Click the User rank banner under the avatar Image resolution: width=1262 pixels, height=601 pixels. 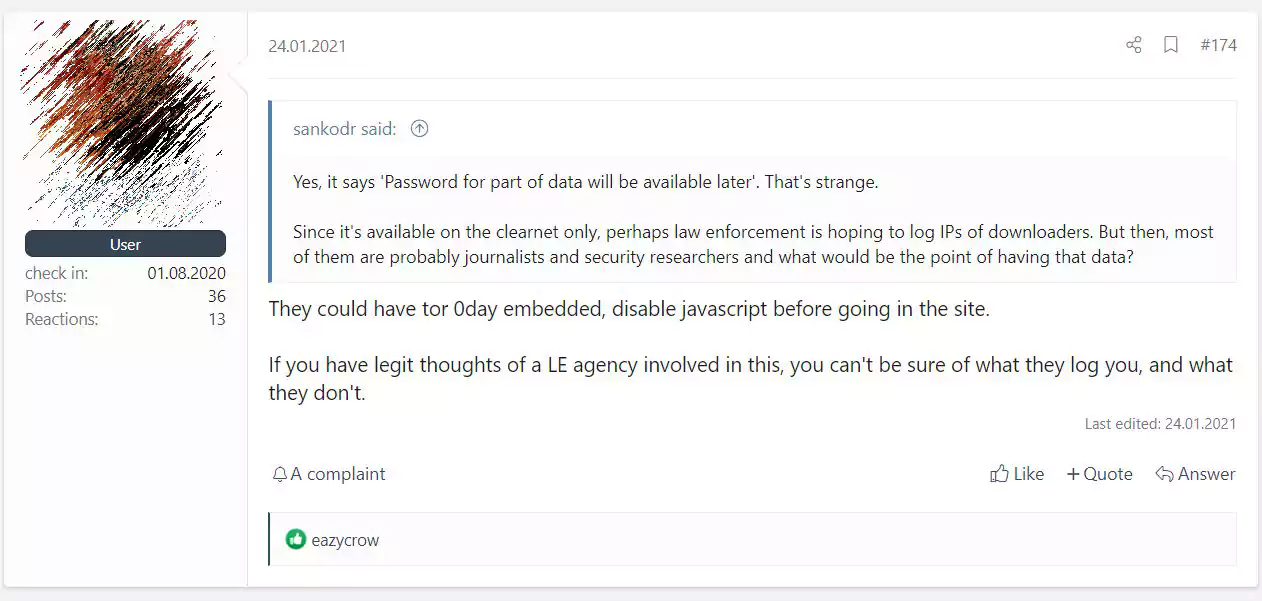[x=125, y=244]
